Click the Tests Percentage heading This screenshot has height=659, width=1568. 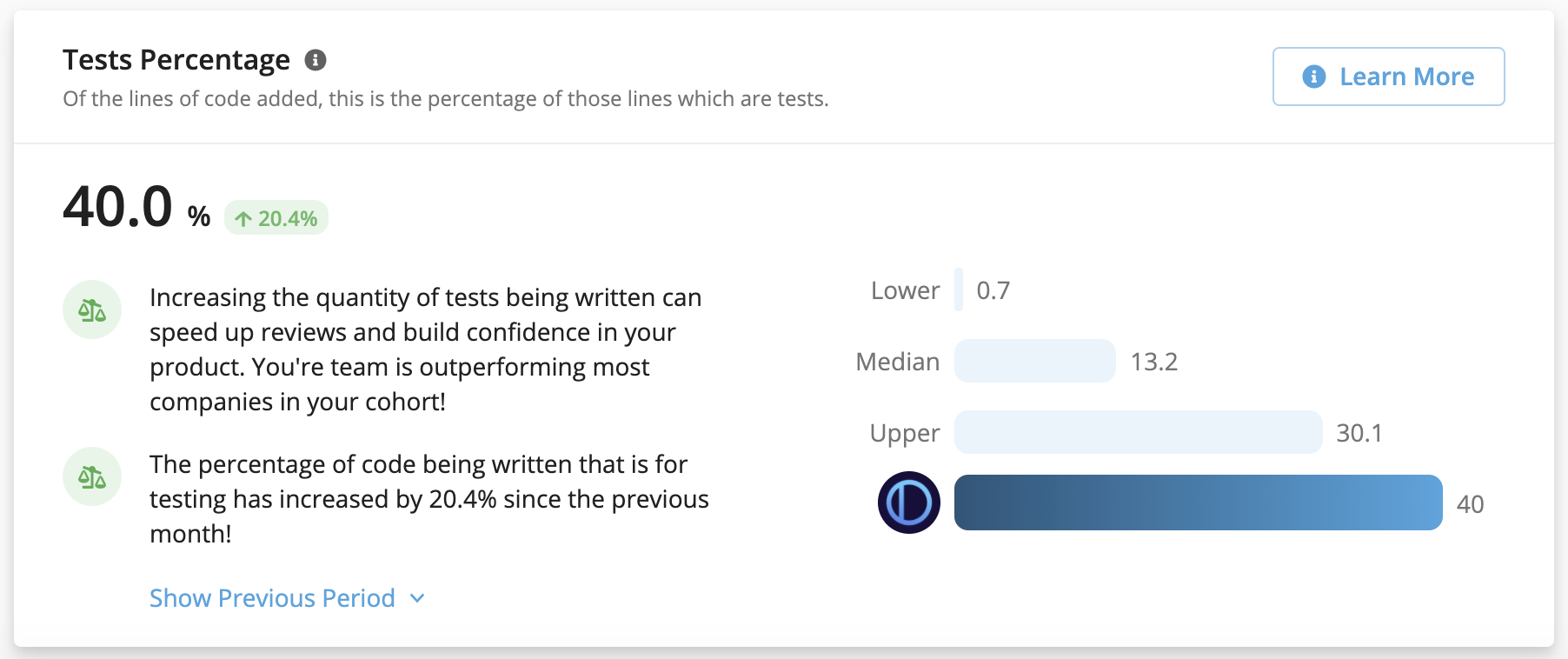click(x=176, y=60)
